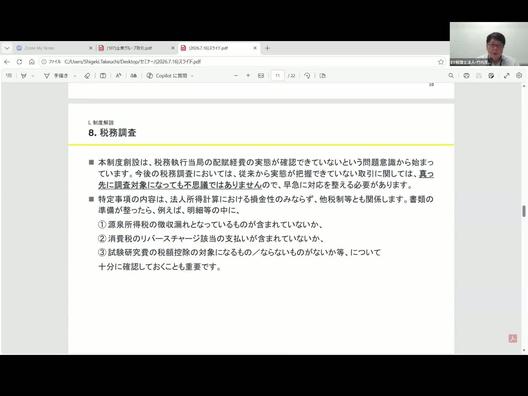Image resolution: width=528 pixels, height=396 pixels.
Task: Open the PDF search magnifier
Action: (x=451, y=76)
